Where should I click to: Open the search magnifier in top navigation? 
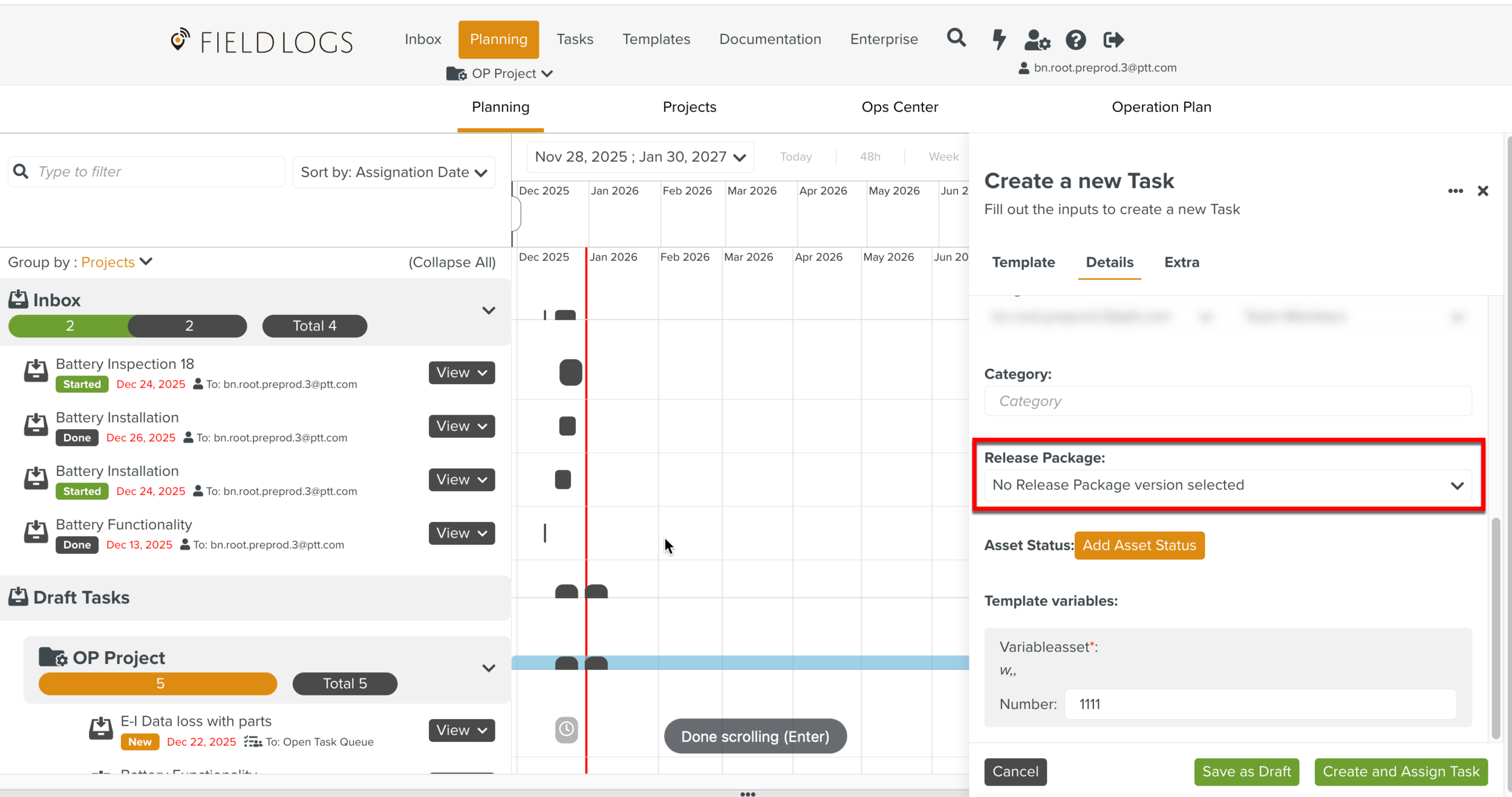(956, 39)
